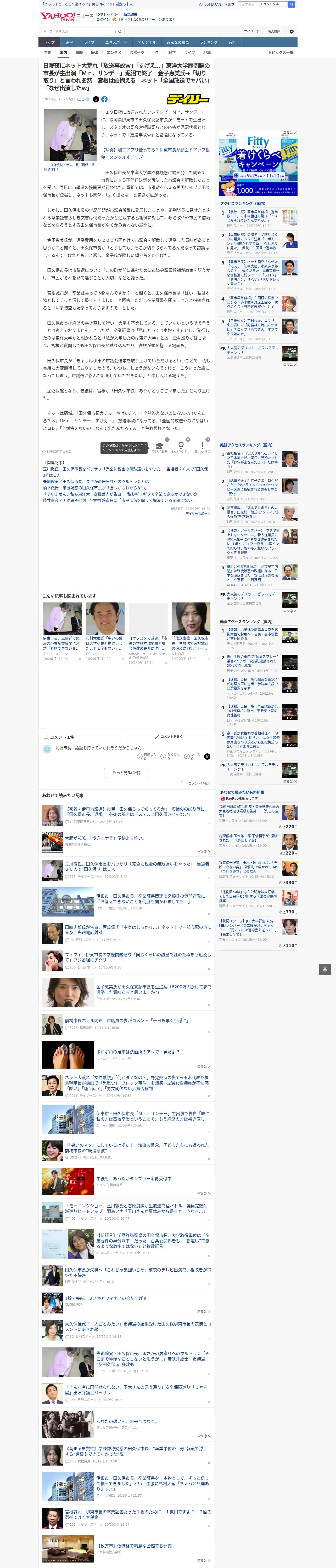Click the わかりやすい lightbulb reaction icon

pos(181,446)
